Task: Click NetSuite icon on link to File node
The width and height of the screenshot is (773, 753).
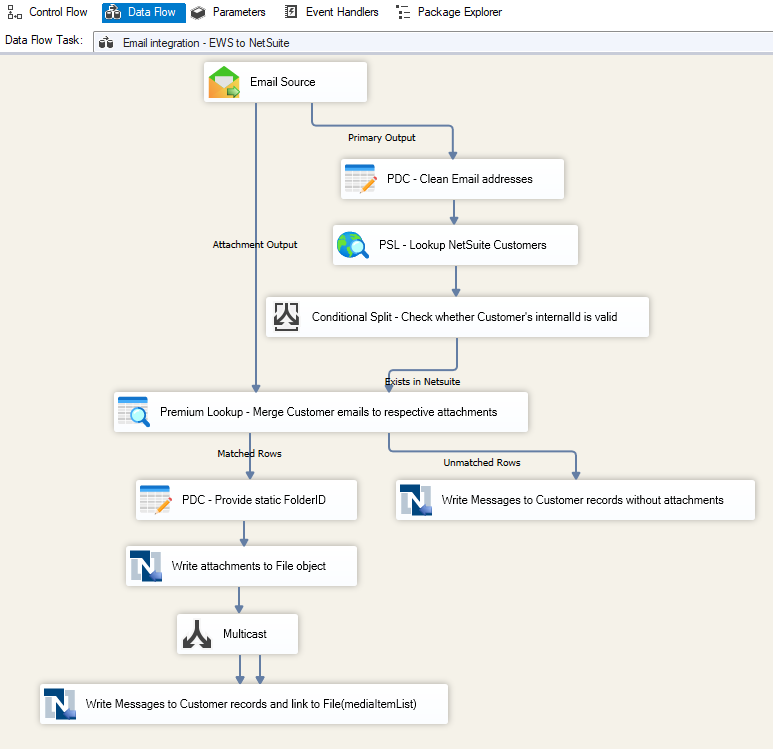Action: pos(60,704)
